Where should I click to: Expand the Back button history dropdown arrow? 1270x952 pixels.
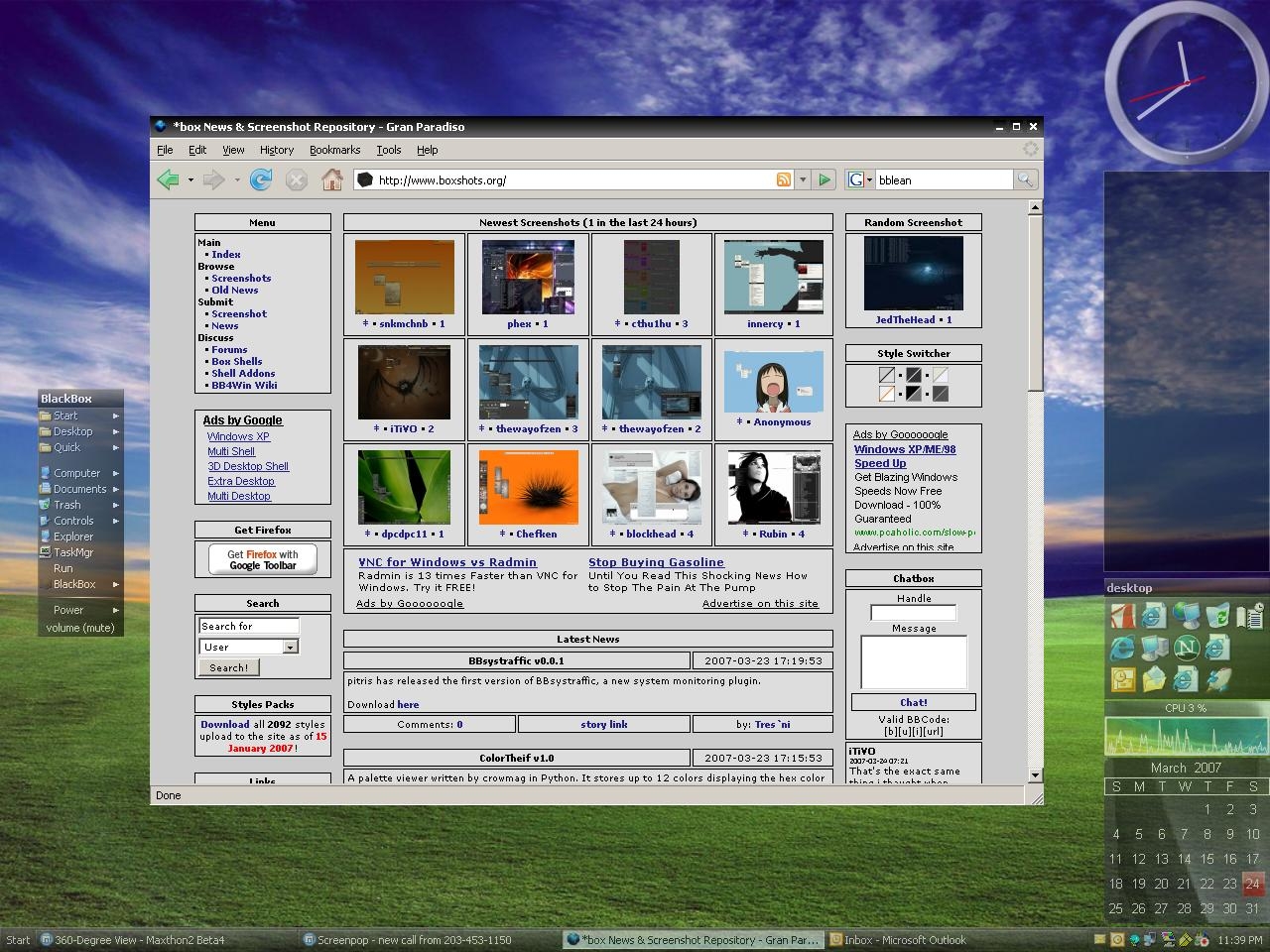point(190,180)
